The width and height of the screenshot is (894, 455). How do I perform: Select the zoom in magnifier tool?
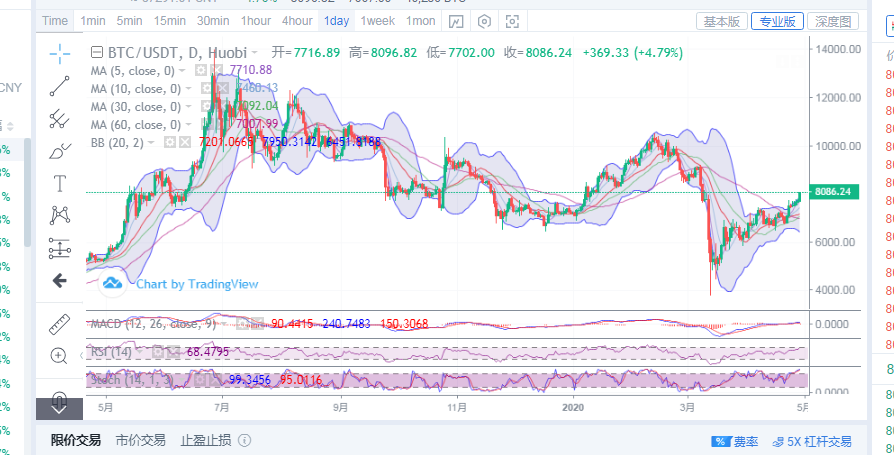click(59, 356)
